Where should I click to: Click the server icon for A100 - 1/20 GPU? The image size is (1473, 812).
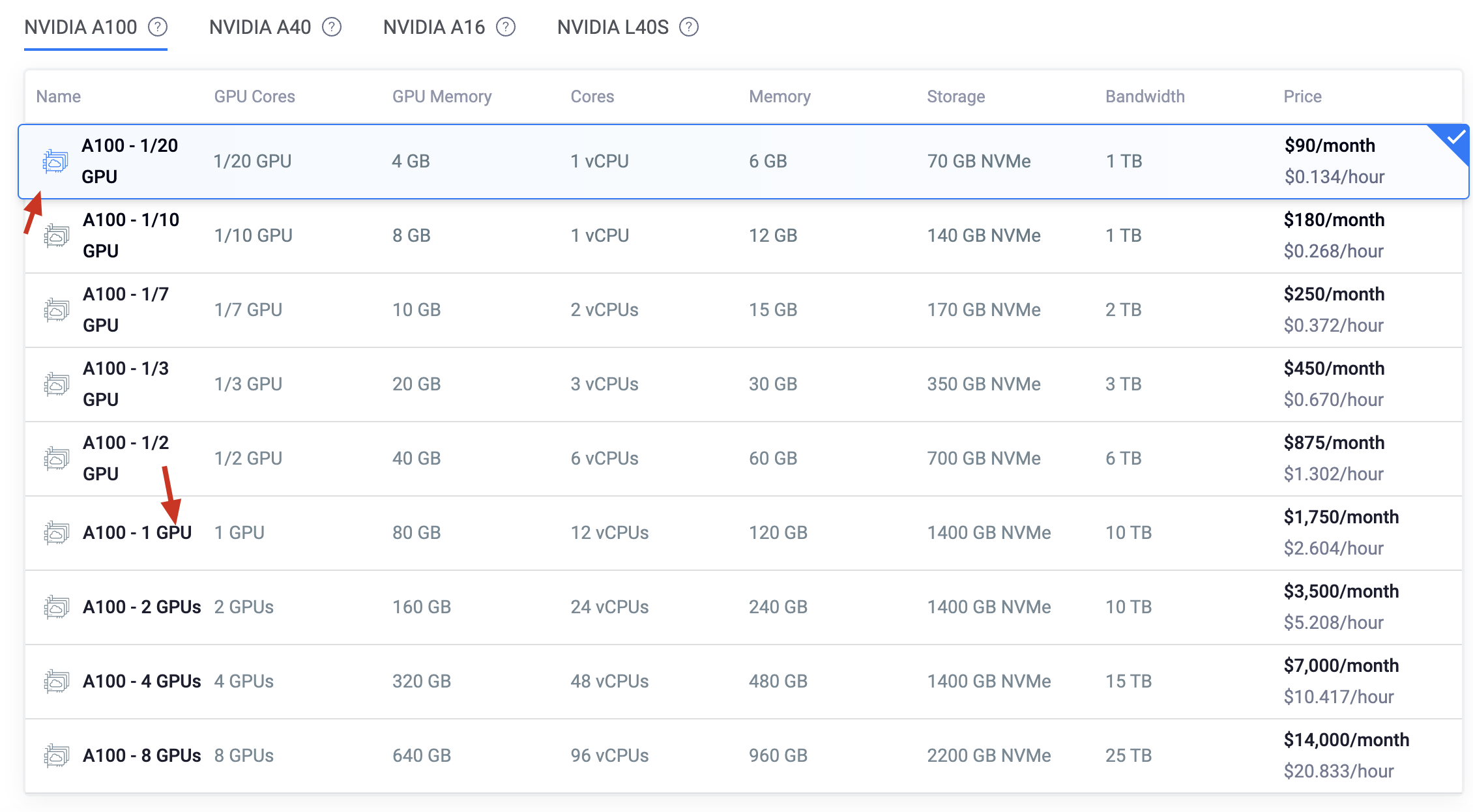(55, 161)
